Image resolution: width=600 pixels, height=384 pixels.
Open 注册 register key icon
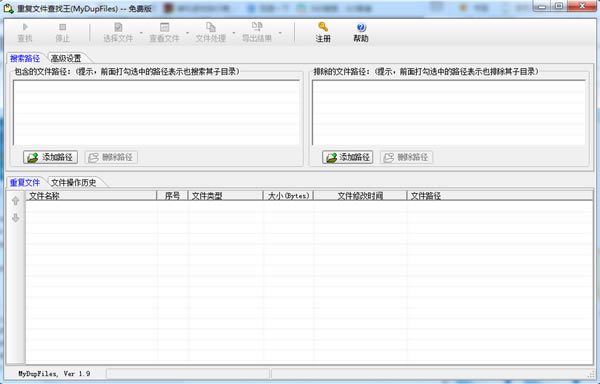(323, 33)
